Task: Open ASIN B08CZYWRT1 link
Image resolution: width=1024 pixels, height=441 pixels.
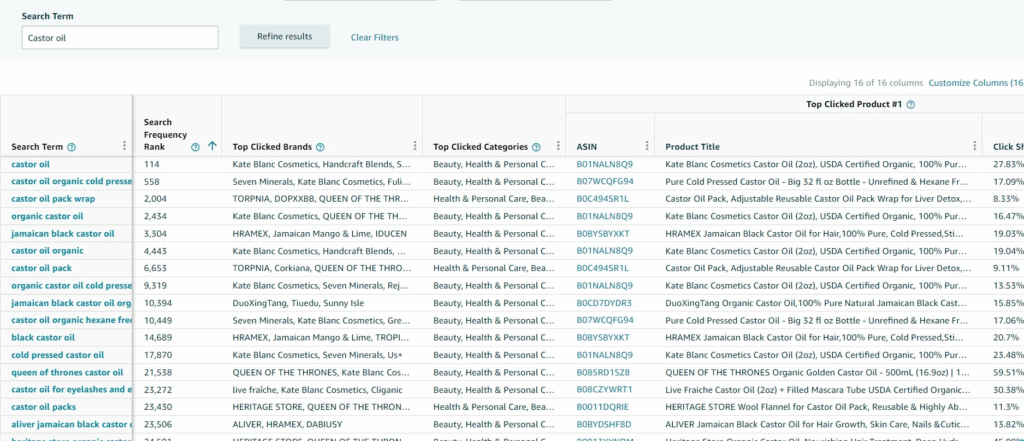Action: click(x=605, y=389)
